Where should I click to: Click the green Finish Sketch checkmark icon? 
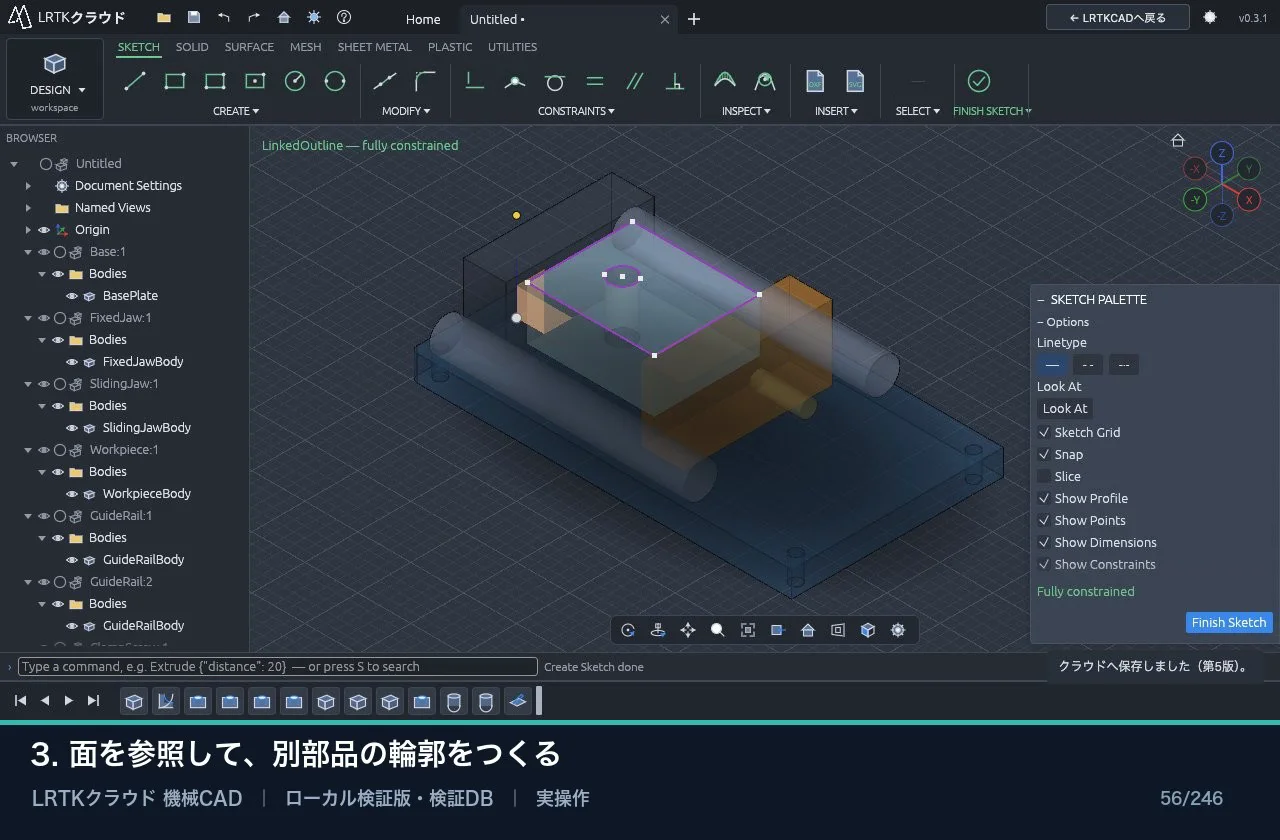(x=979, y=82)
